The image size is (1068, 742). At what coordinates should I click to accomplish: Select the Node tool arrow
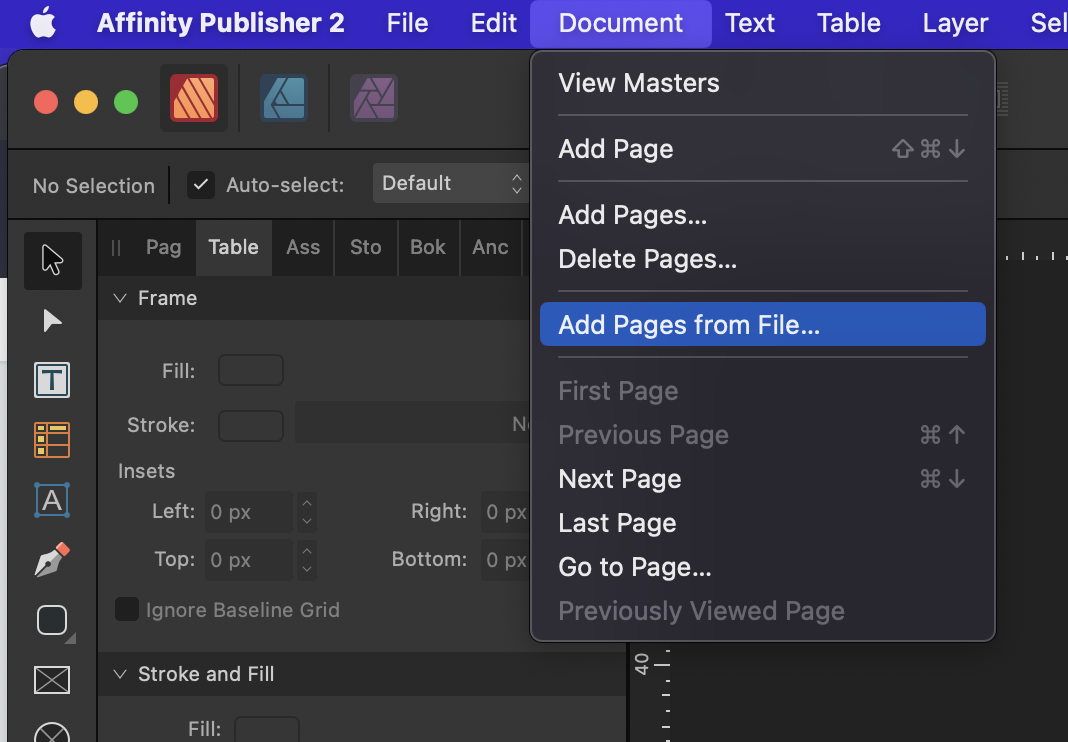(x=52, y=320)
